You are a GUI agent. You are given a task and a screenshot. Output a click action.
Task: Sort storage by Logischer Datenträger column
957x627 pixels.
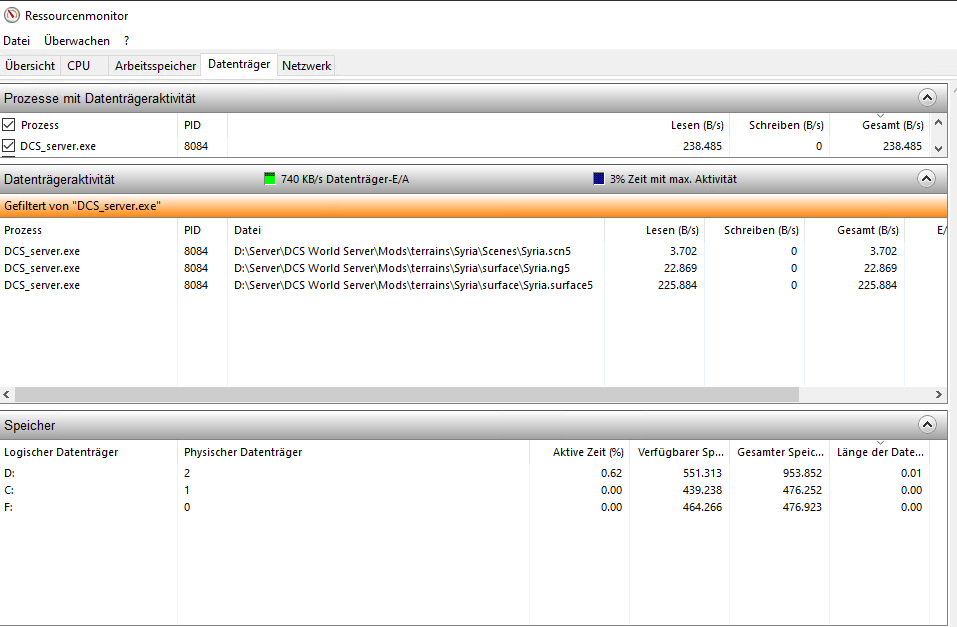click(61, 452)
